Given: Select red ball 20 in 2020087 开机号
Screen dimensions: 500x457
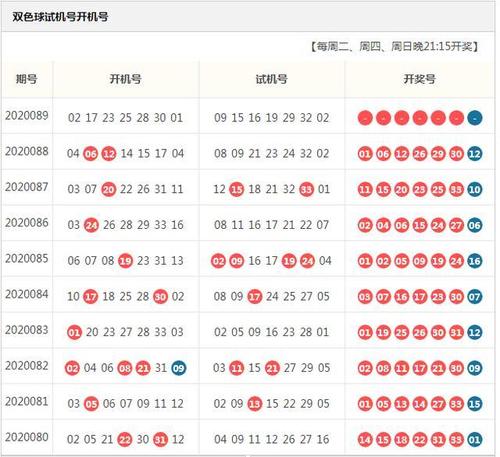Looking at the screenshot, I should click(x=109, y=189).
